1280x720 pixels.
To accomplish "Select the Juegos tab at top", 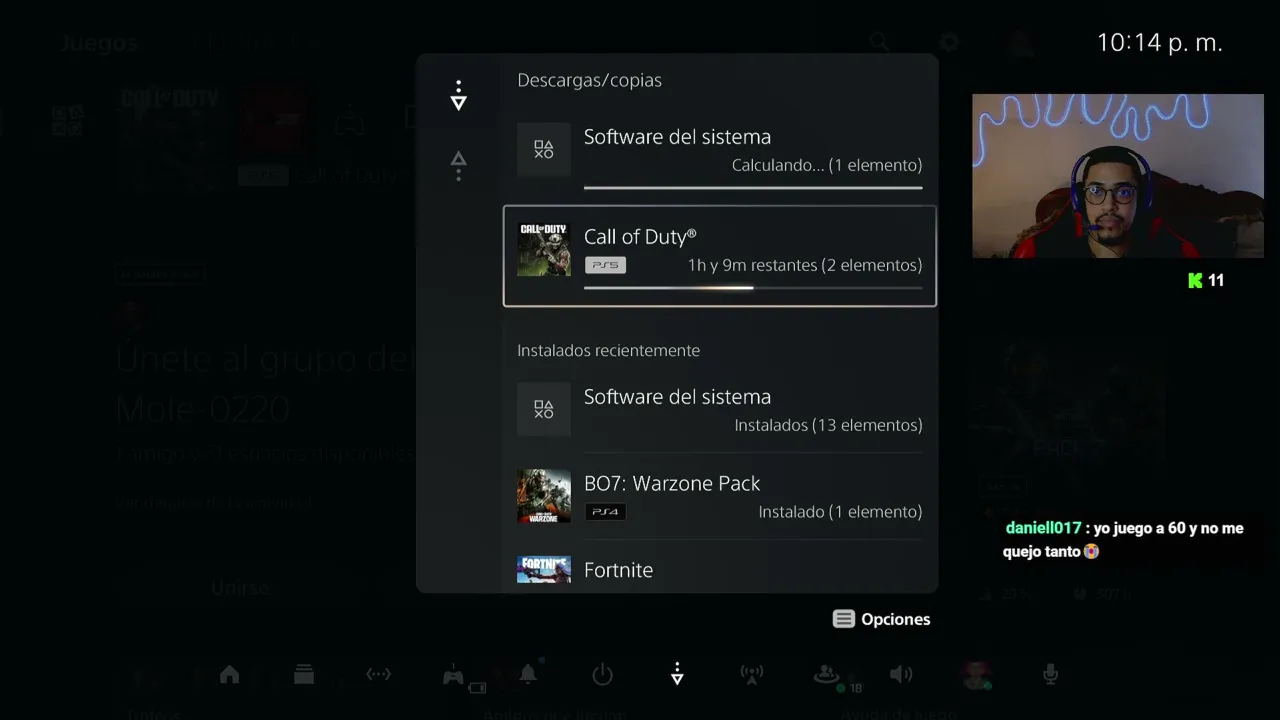I will (98, 43).
